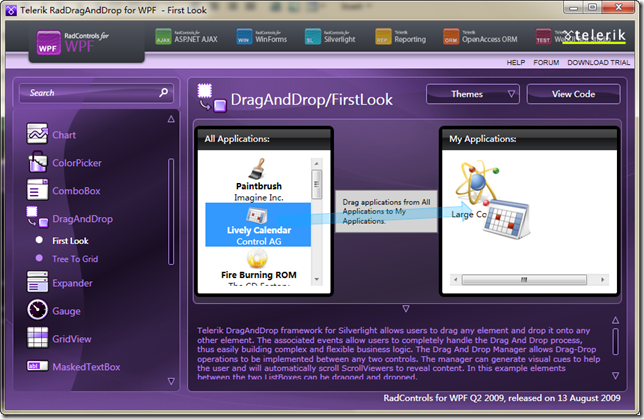This screenshot has width=644, height=419.
Task: Click All Applications list scroll-up arrow
Action: [316, 163]
